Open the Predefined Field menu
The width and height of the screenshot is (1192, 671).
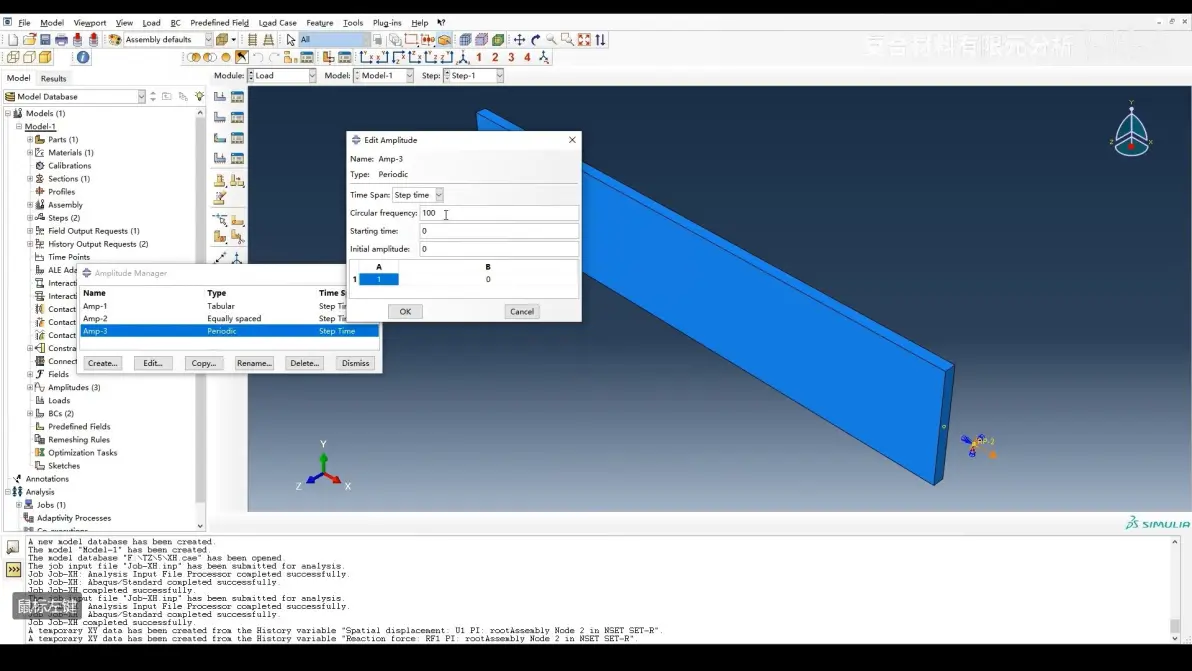[219, 23]
